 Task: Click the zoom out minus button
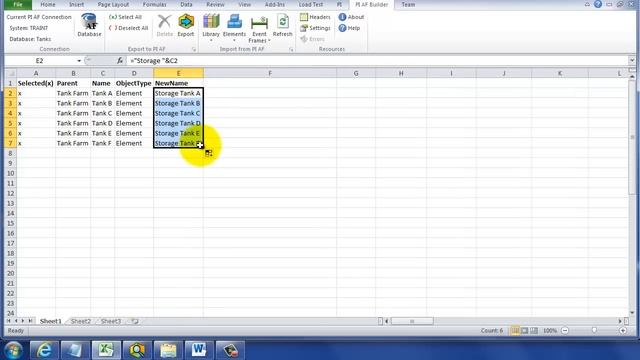pyautogui.click(x=565, y=331)
